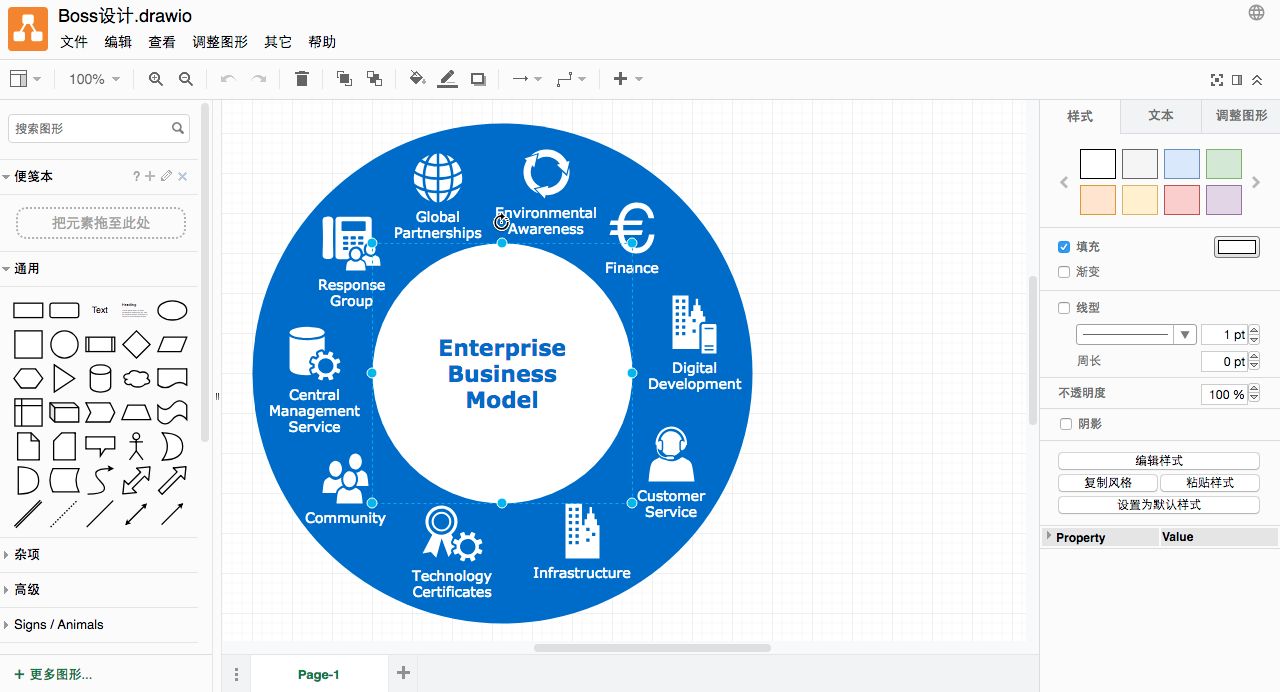Click the zoom out magnifier icon
This screenshot has width=1280, height=692.
[x=185, y=79]
